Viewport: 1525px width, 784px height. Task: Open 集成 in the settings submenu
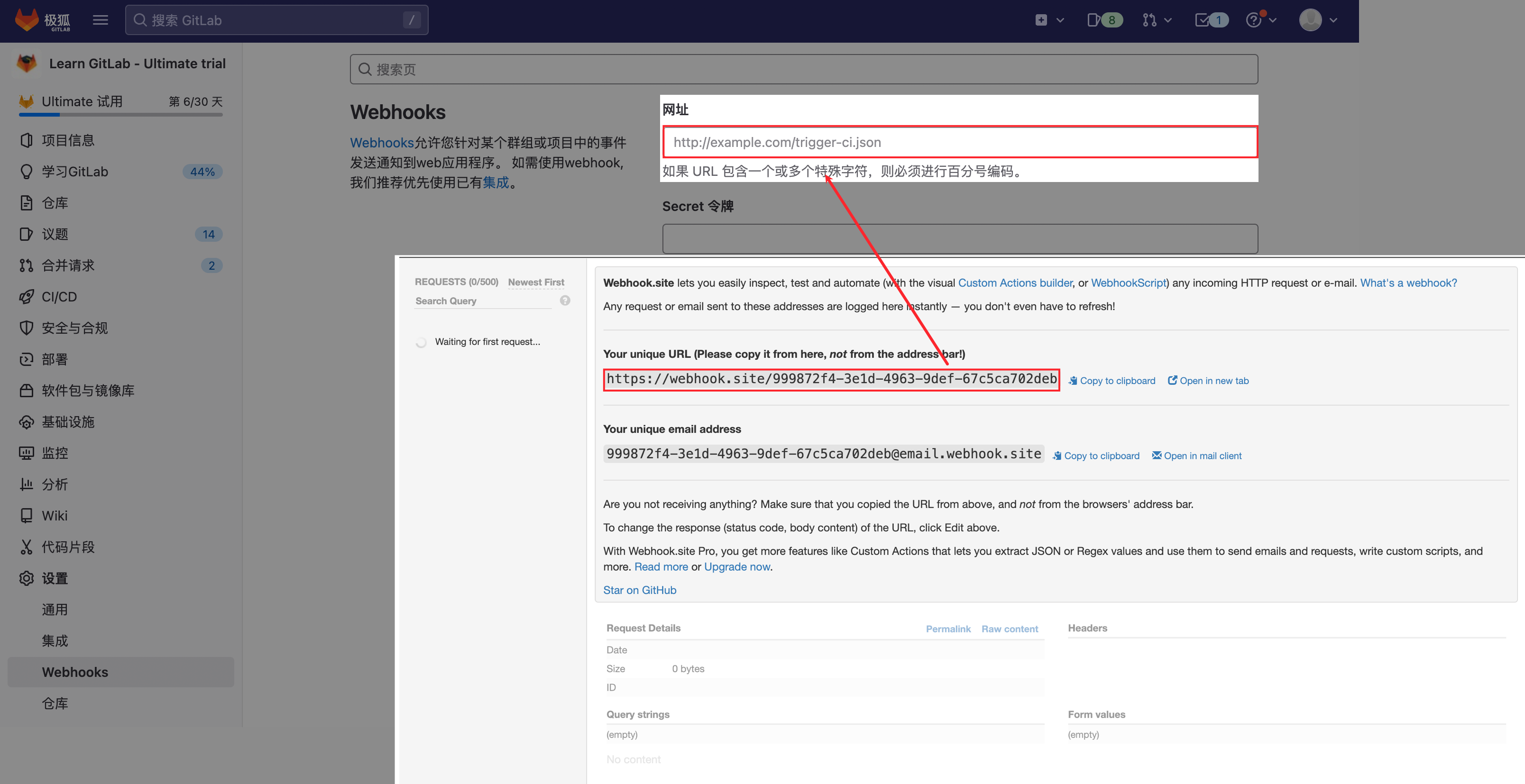55,641
